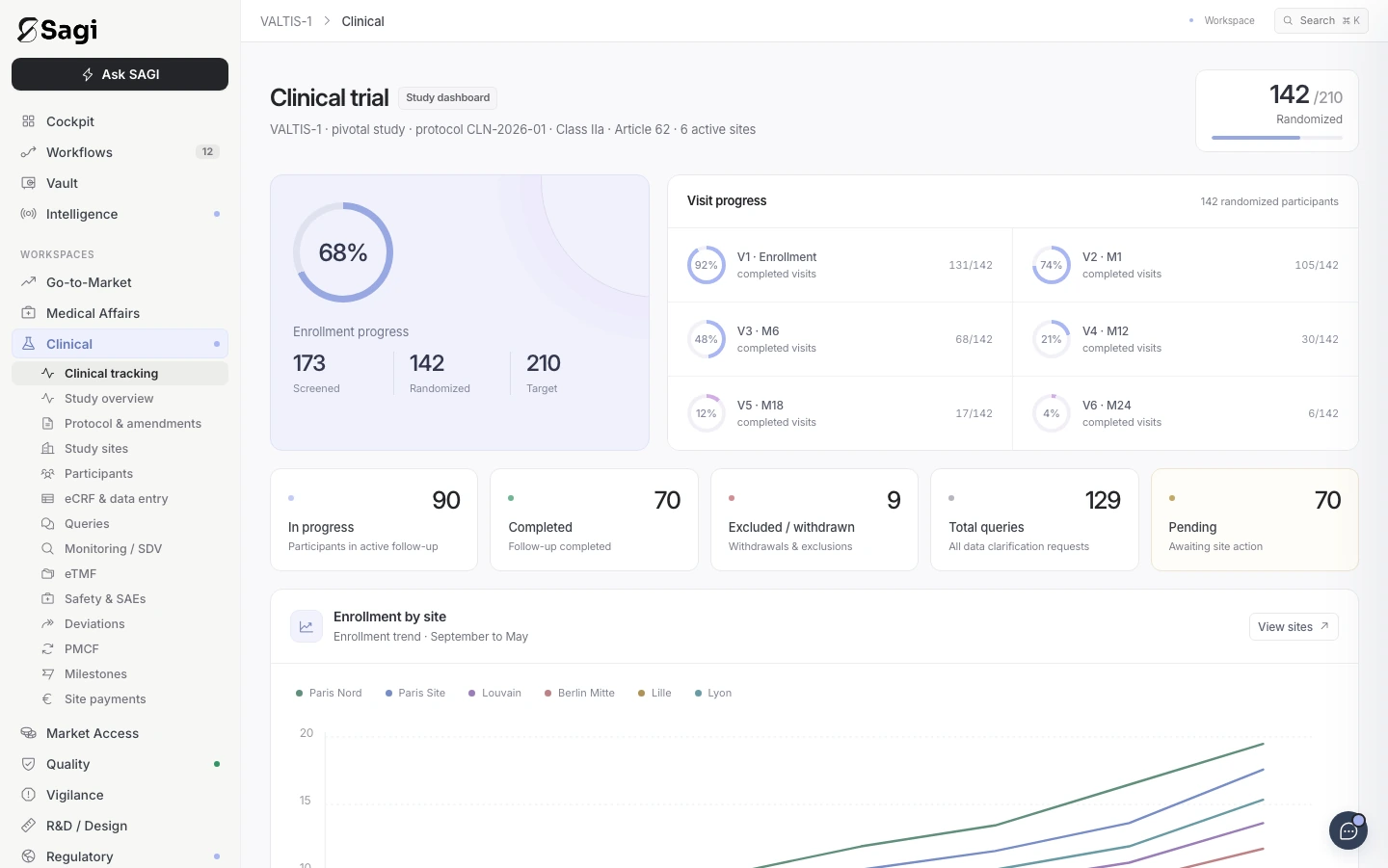Click the Quality shield icon
The width and height of the screenshot is (1388, 868).
[x=29, y=764]
